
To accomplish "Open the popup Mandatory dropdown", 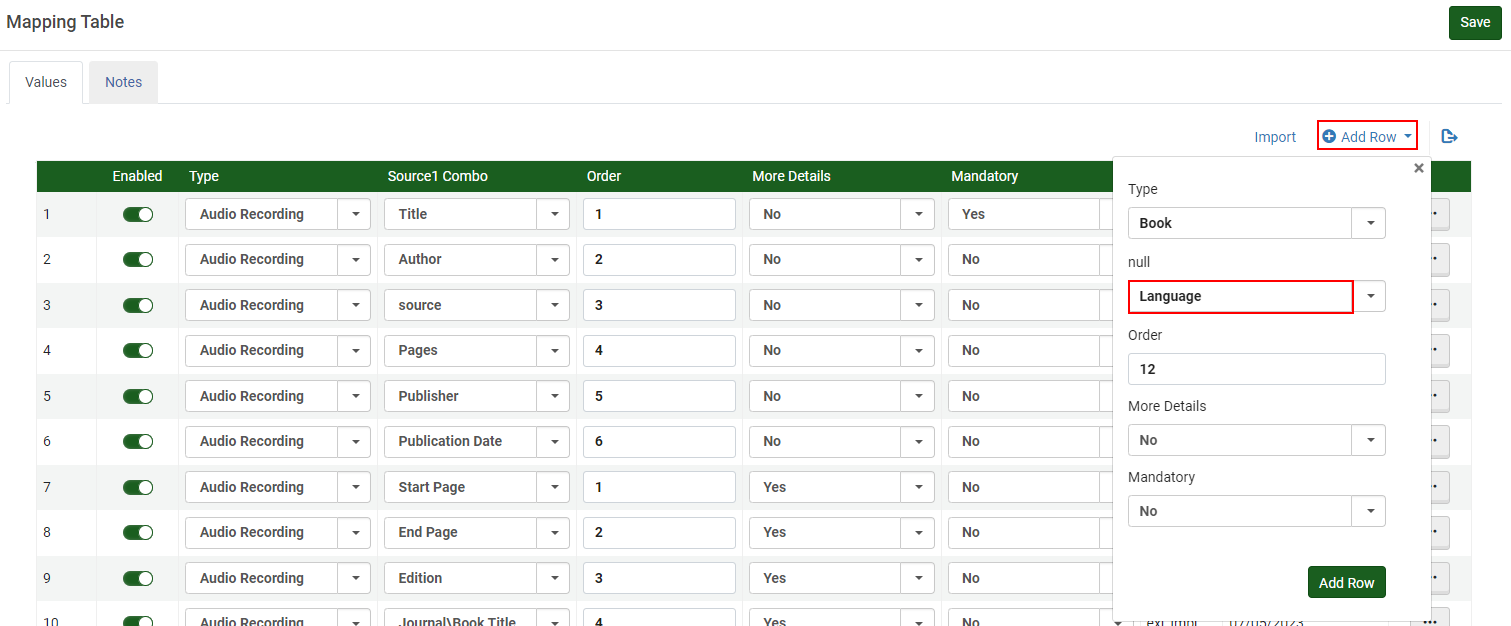I will pyautogui.click(x=1369, y=511).
